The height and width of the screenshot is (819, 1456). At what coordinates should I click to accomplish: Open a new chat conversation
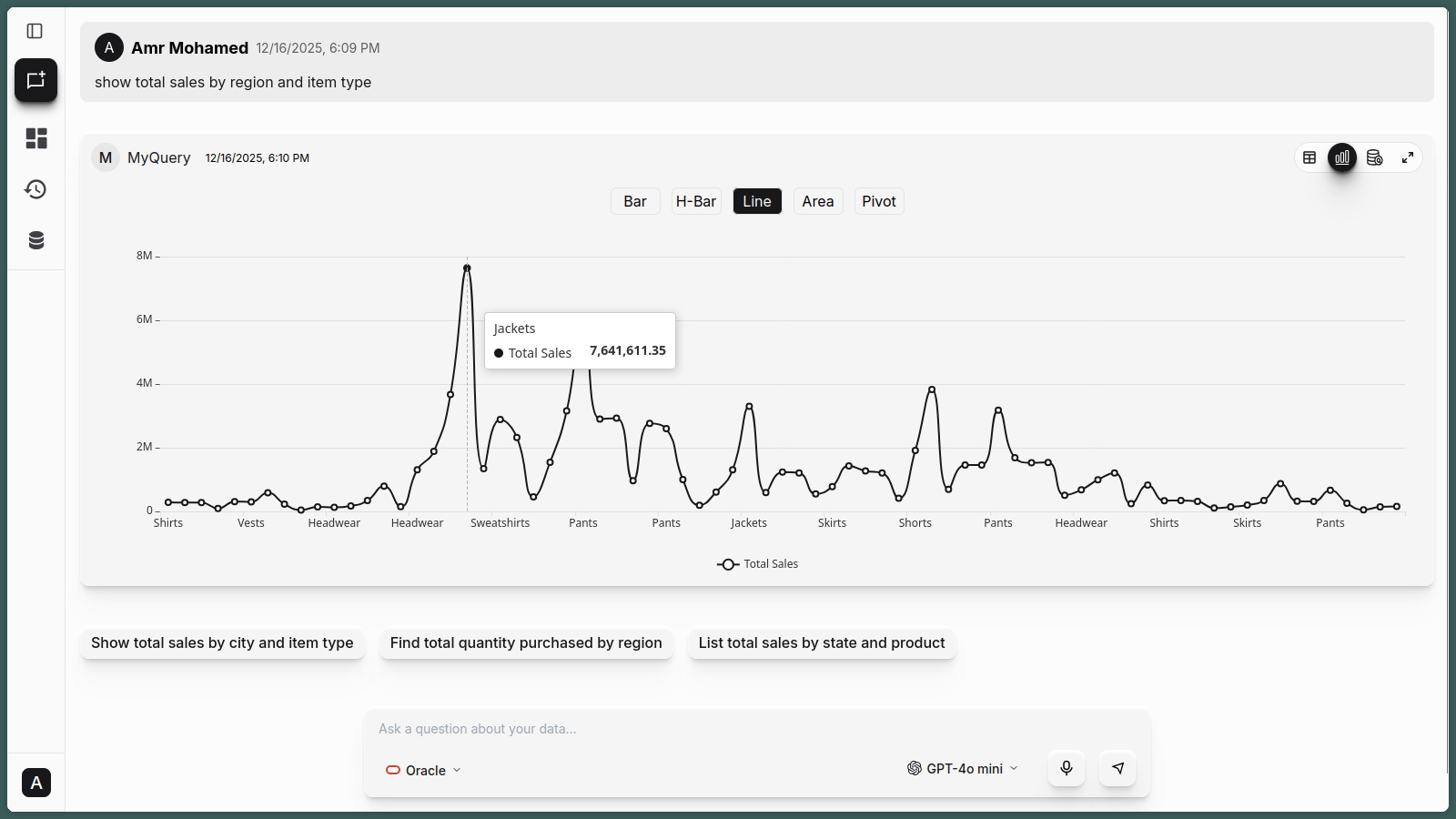pyautogui.click(x=35, y=80)
